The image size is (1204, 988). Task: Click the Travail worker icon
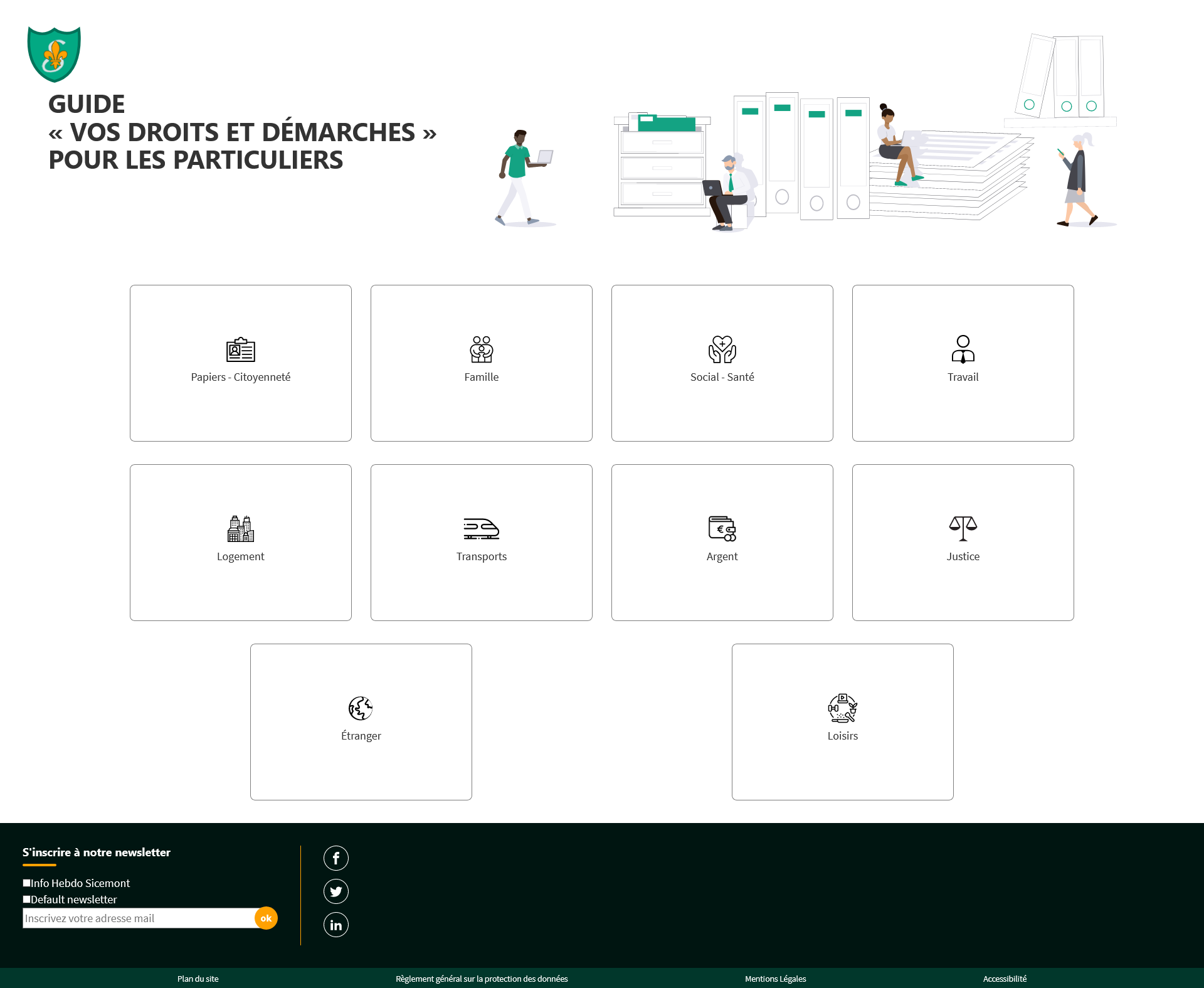[963, 349]
